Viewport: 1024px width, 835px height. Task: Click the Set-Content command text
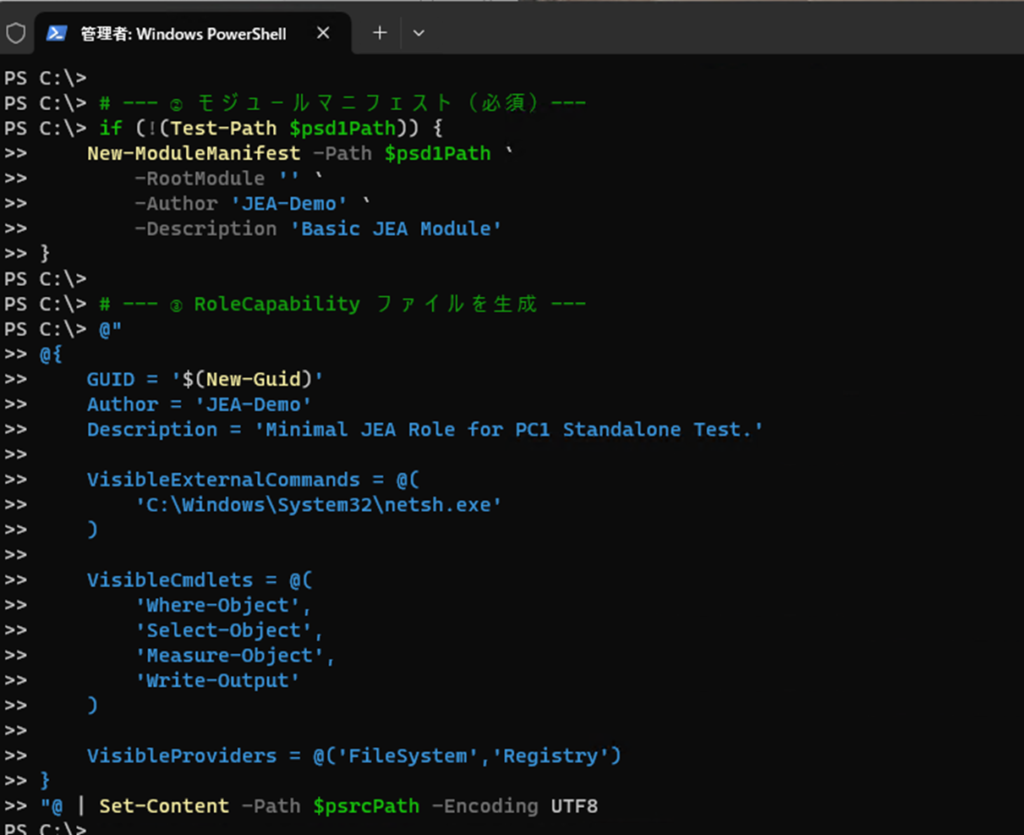point(164,805)
